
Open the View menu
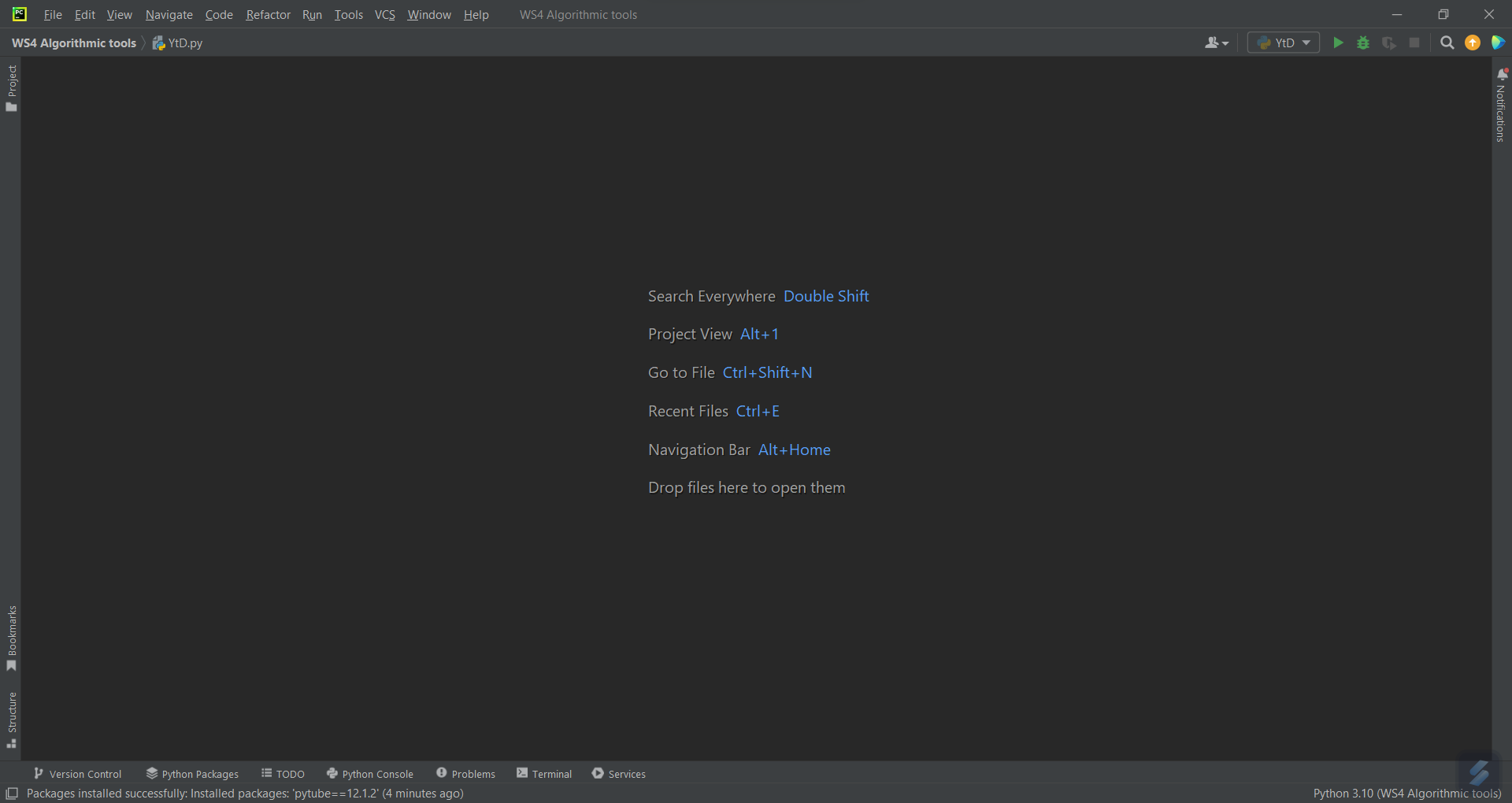(x=120, y=15)
